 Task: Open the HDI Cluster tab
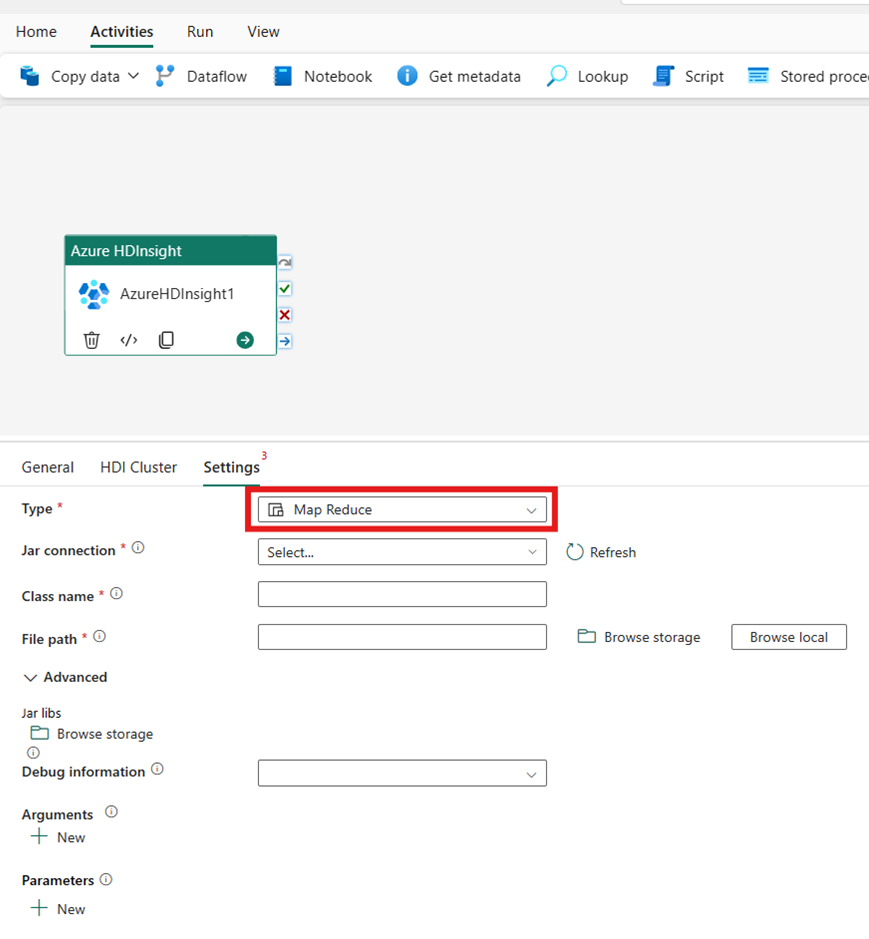coord(138,467)
